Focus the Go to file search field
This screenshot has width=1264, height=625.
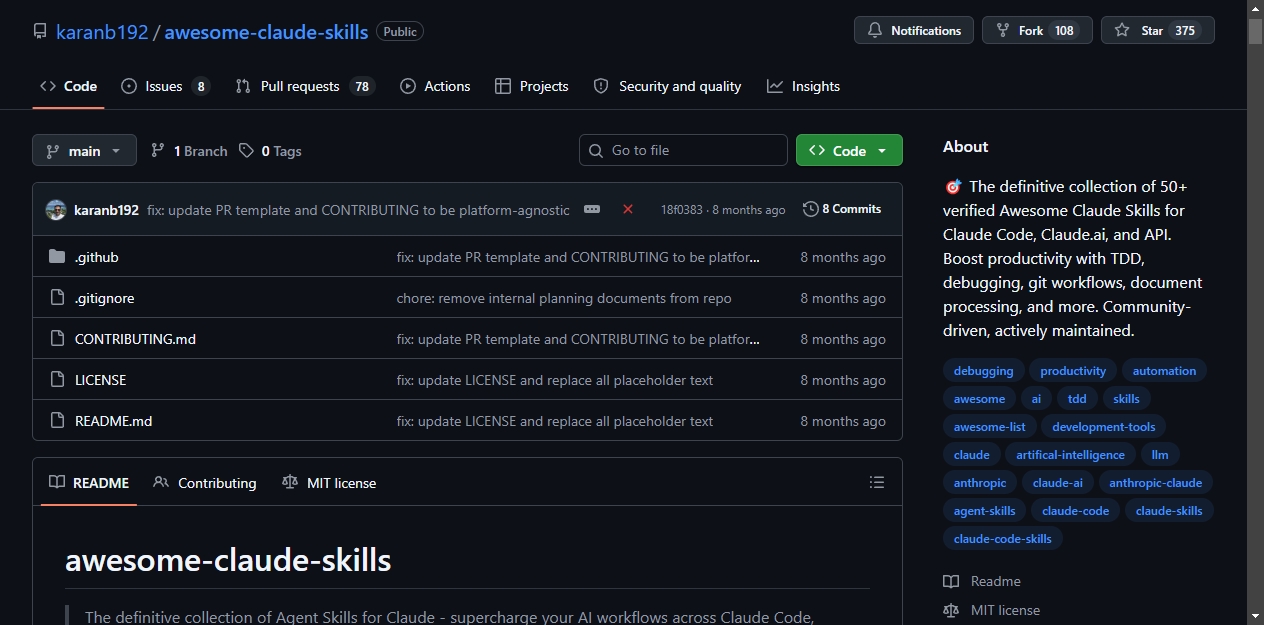point(683,150)
